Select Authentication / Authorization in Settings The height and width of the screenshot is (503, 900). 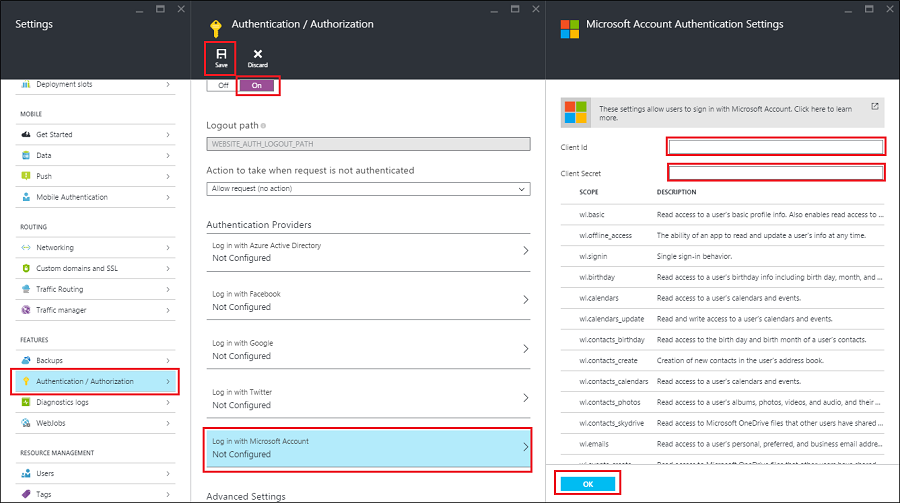(95, 381)
